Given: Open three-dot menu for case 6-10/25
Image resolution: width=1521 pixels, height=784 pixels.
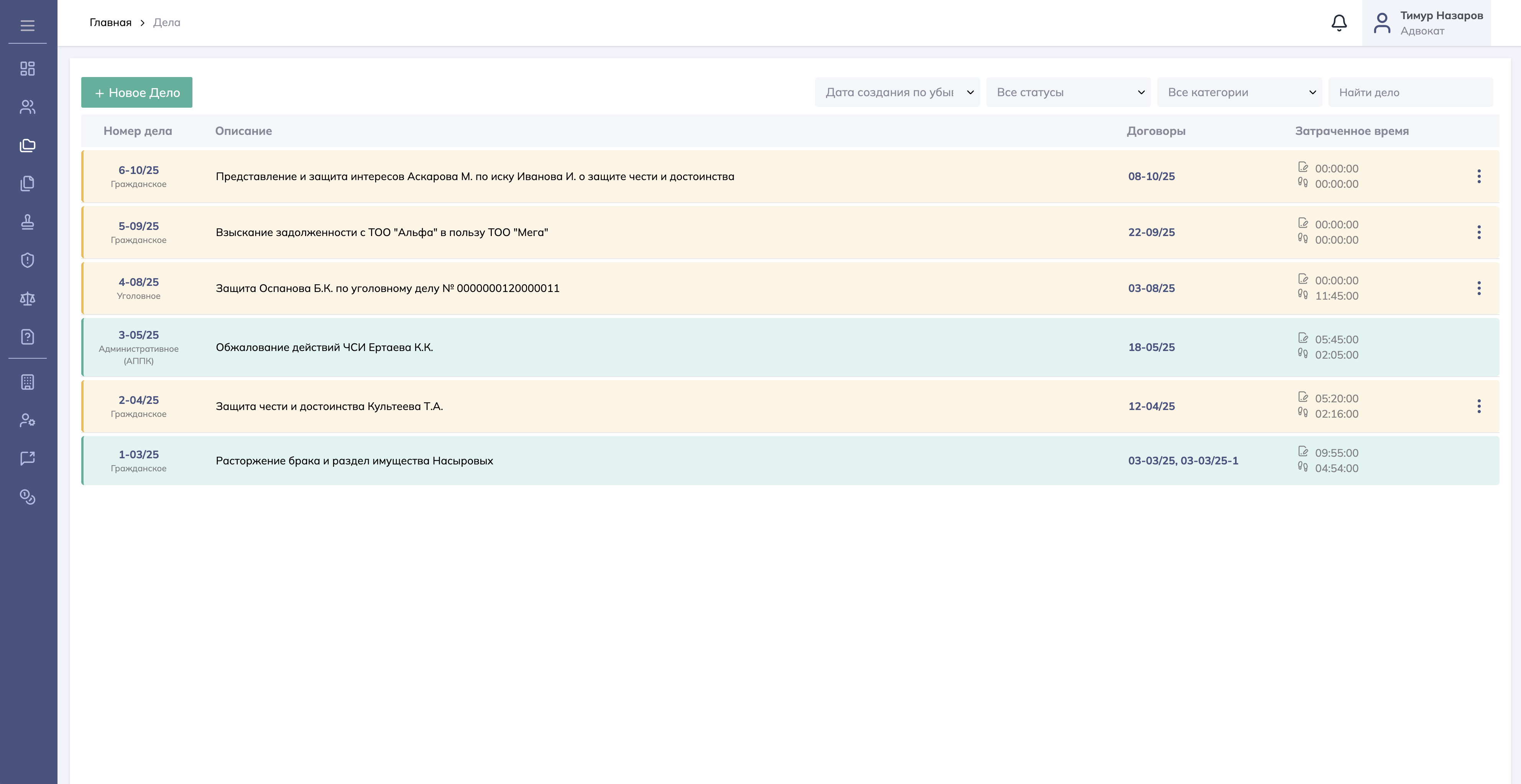Looking at the screenshot, I should [x=1478, y=176].
